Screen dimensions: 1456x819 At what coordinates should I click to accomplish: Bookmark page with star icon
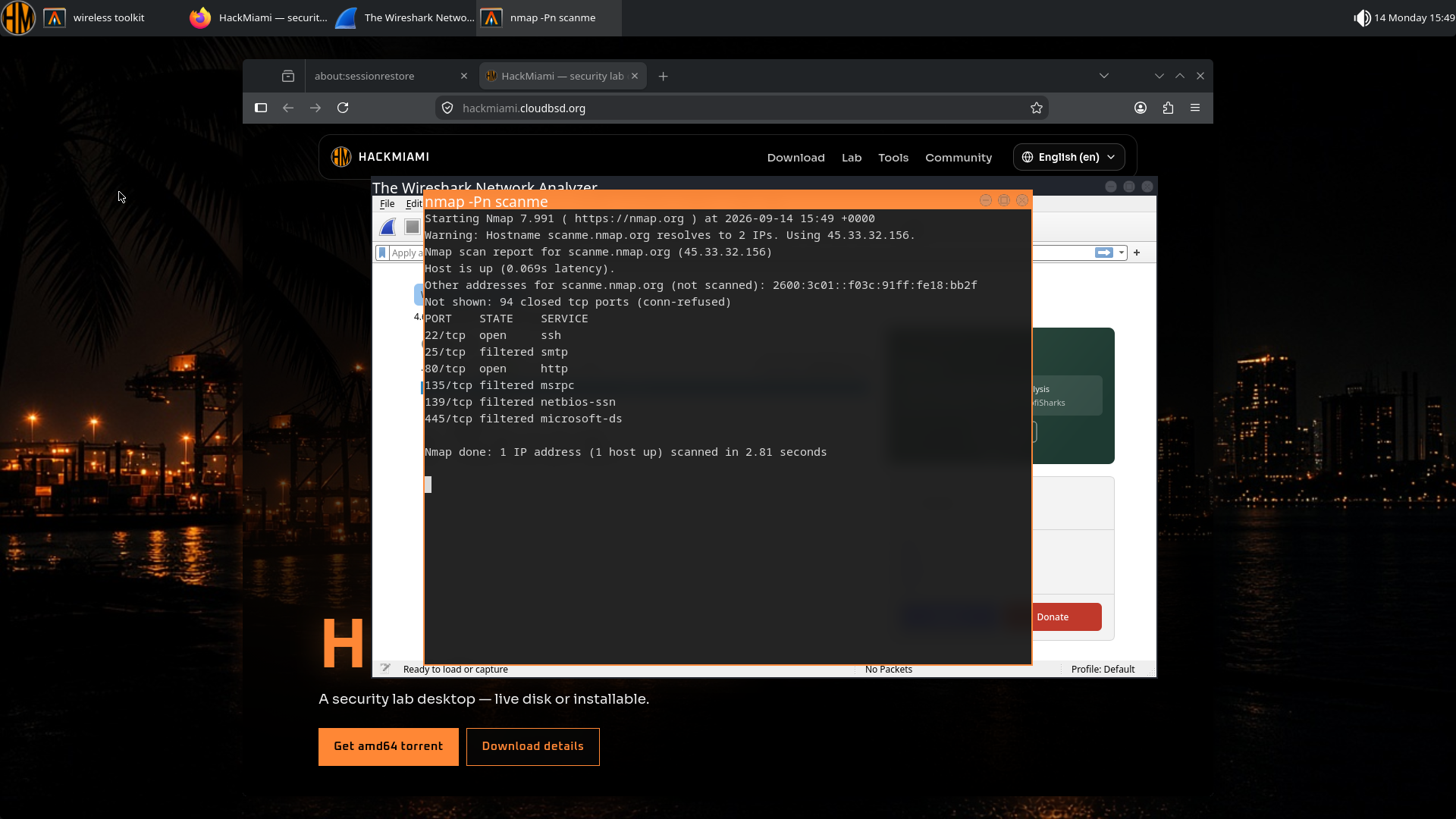pyautogui.click(x=1037, y=108)
